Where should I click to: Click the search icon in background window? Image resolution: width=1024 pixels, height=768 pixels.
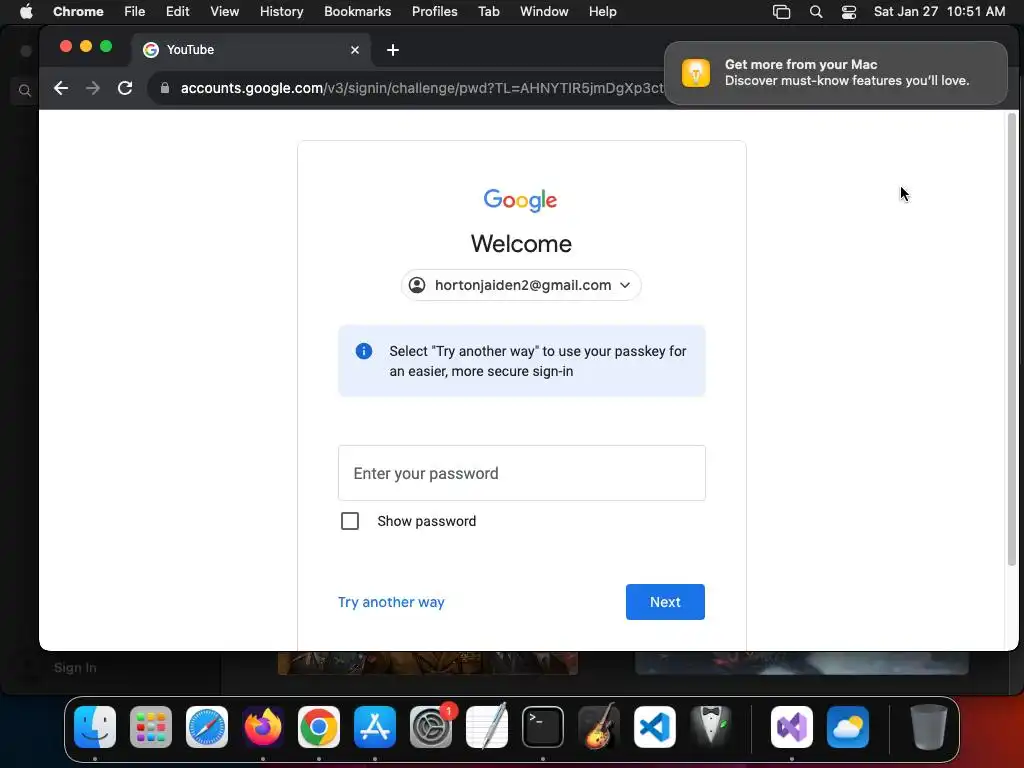25,91
